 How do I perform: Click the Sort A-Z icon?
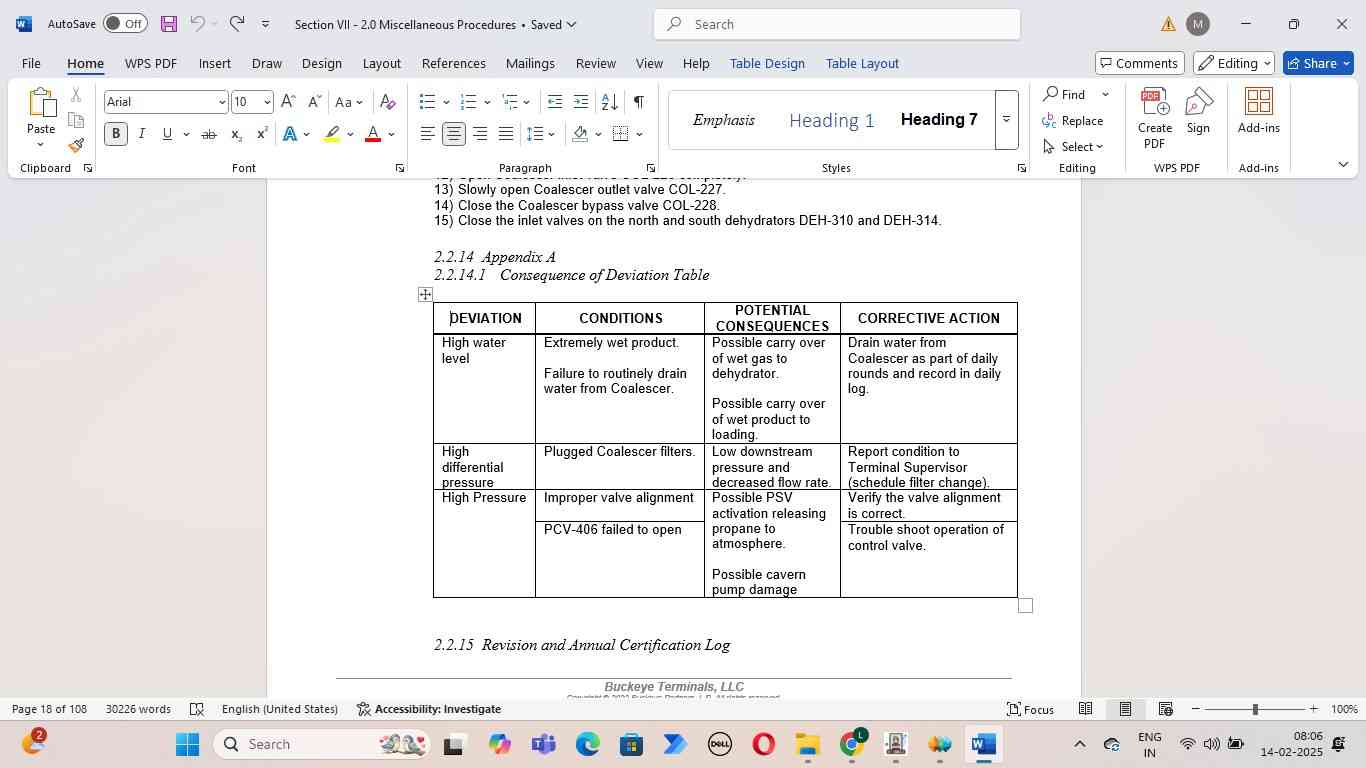point(609,102)
